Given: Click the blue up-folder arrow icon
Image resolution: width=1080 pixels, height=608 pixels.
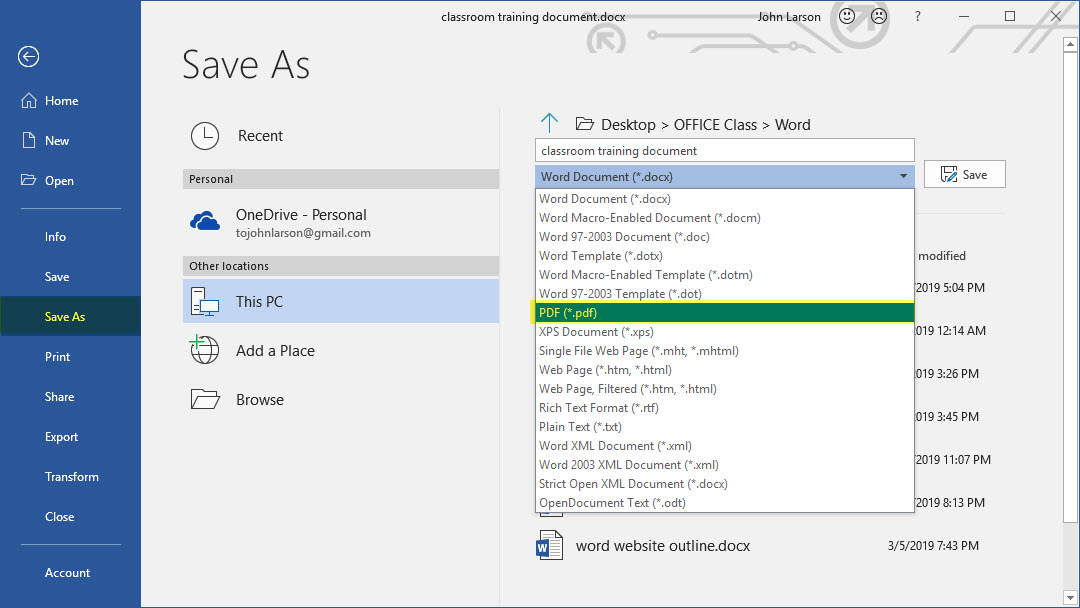Looking at the screenshot, I should pos(549,124).
